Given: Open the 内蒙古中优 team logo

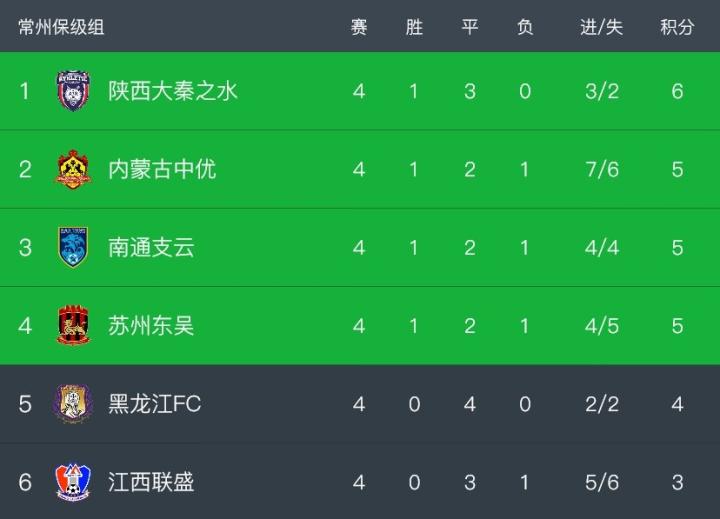Looking at the screenshot, I should (73, 169).
